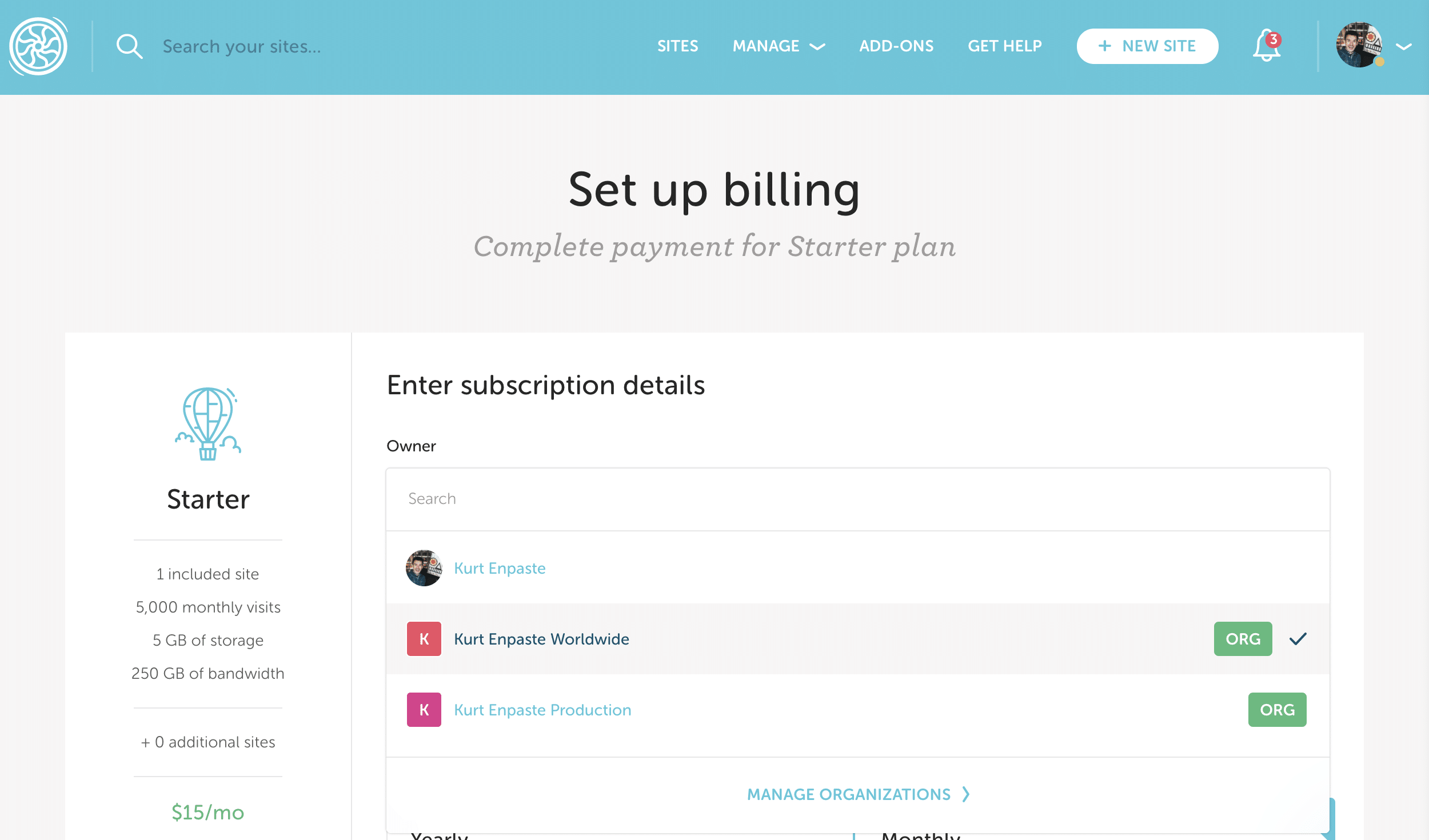The width and height of the screenshot is (1429, 840).
Task: Click the Starter plan balloon icon
Action: coord(208,424)
